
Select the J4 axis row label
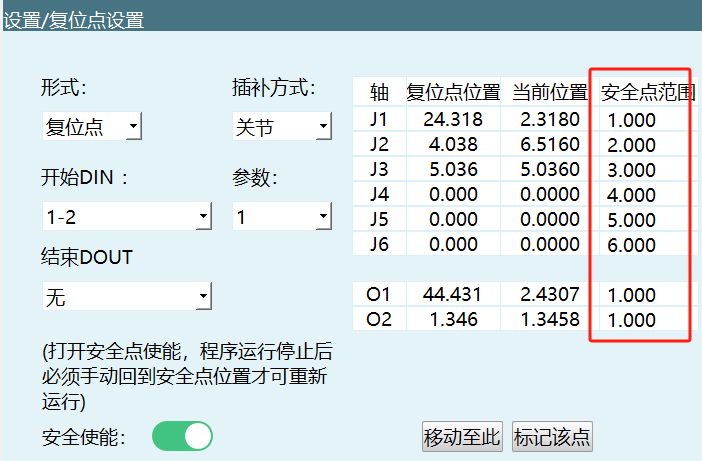pos(379,195)
